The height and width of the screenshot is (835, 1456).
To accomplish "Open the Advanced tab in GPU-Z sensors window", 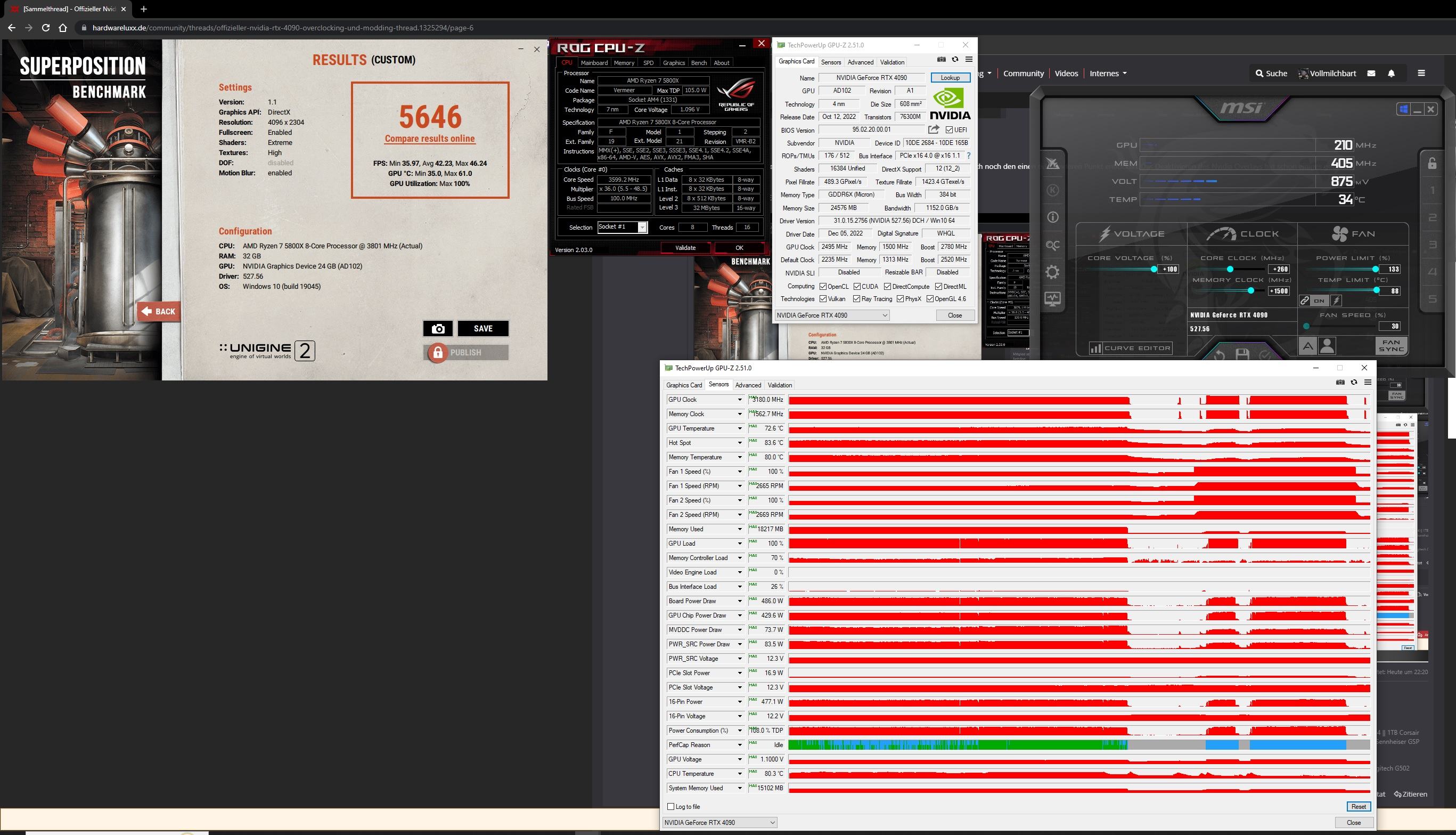I will click(x=748, y=385).
